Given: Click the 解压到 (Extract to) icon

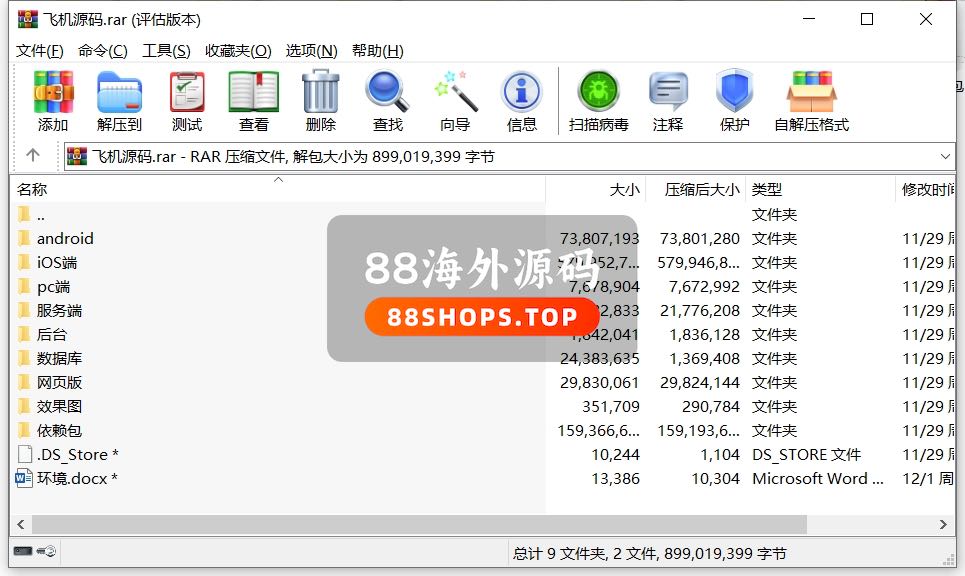Looking at the screenshot, I should [119, 101].
